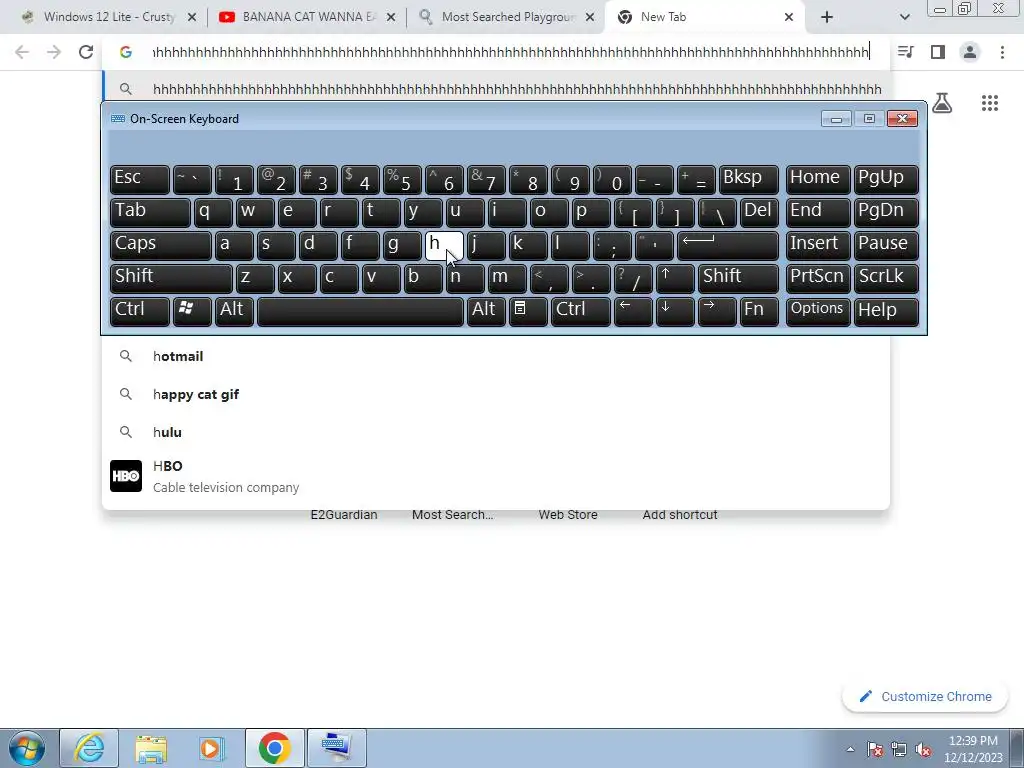Switch to Most Searched Playground tab
This screenshot has width=1024, height=768.
click(x=506, y=17)
